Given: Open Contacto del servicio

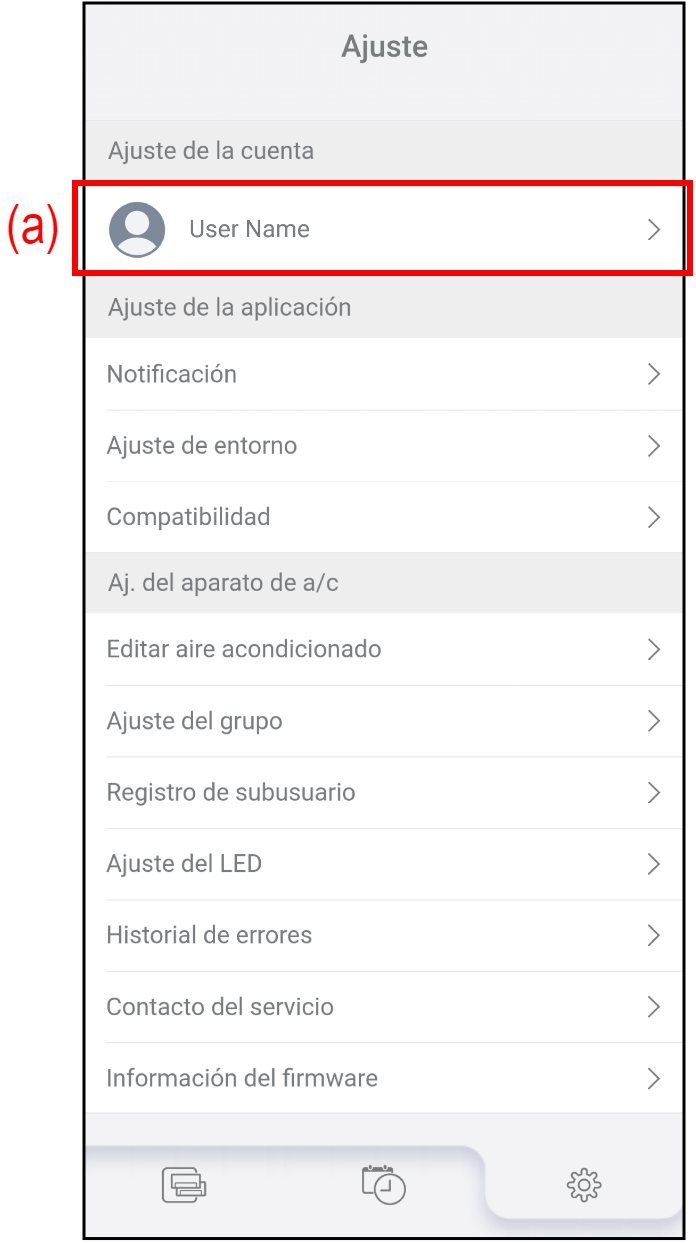Looking at the screenshot, I should click(221, 1007).
